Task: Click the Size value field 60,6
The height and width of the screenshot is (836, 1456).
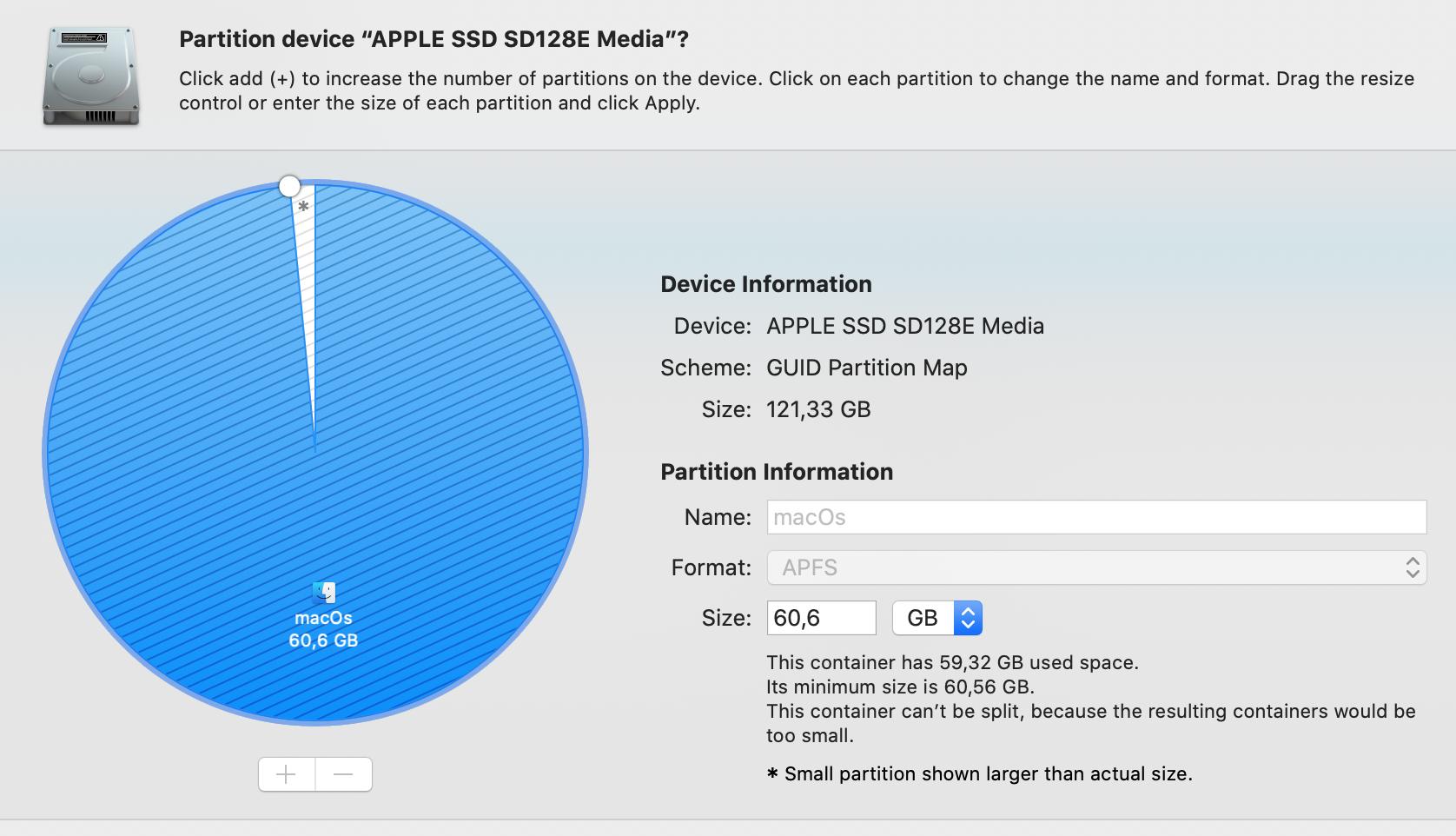Action: click(821, 618)
